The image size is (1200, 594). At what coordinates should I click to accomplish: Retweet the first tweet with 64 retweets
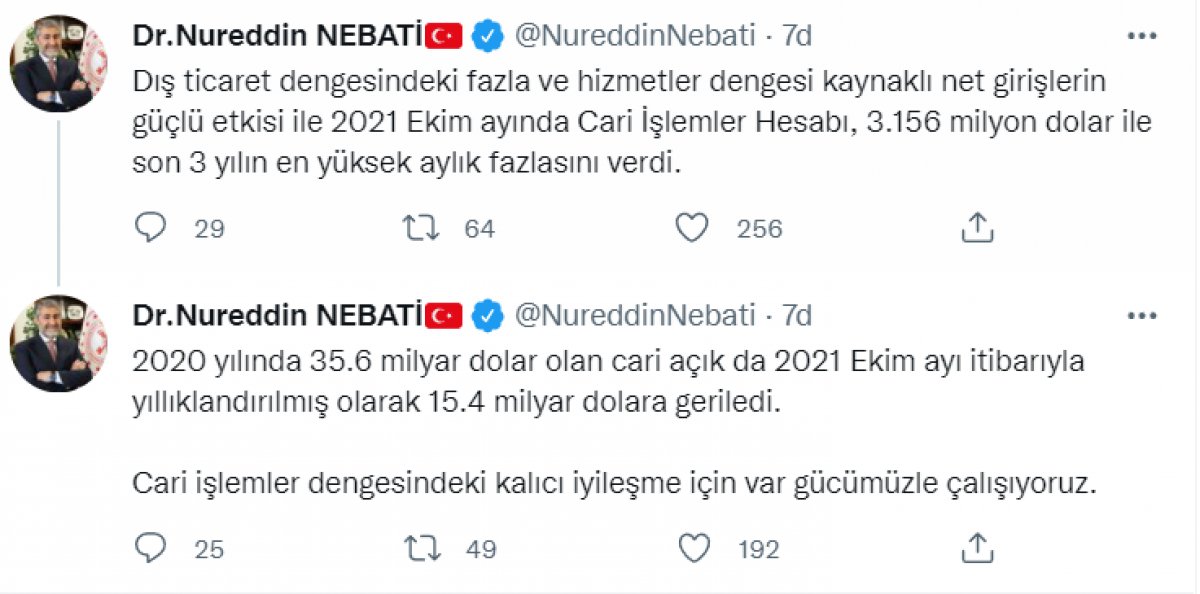pyautogui.click(x=420, y=229)
